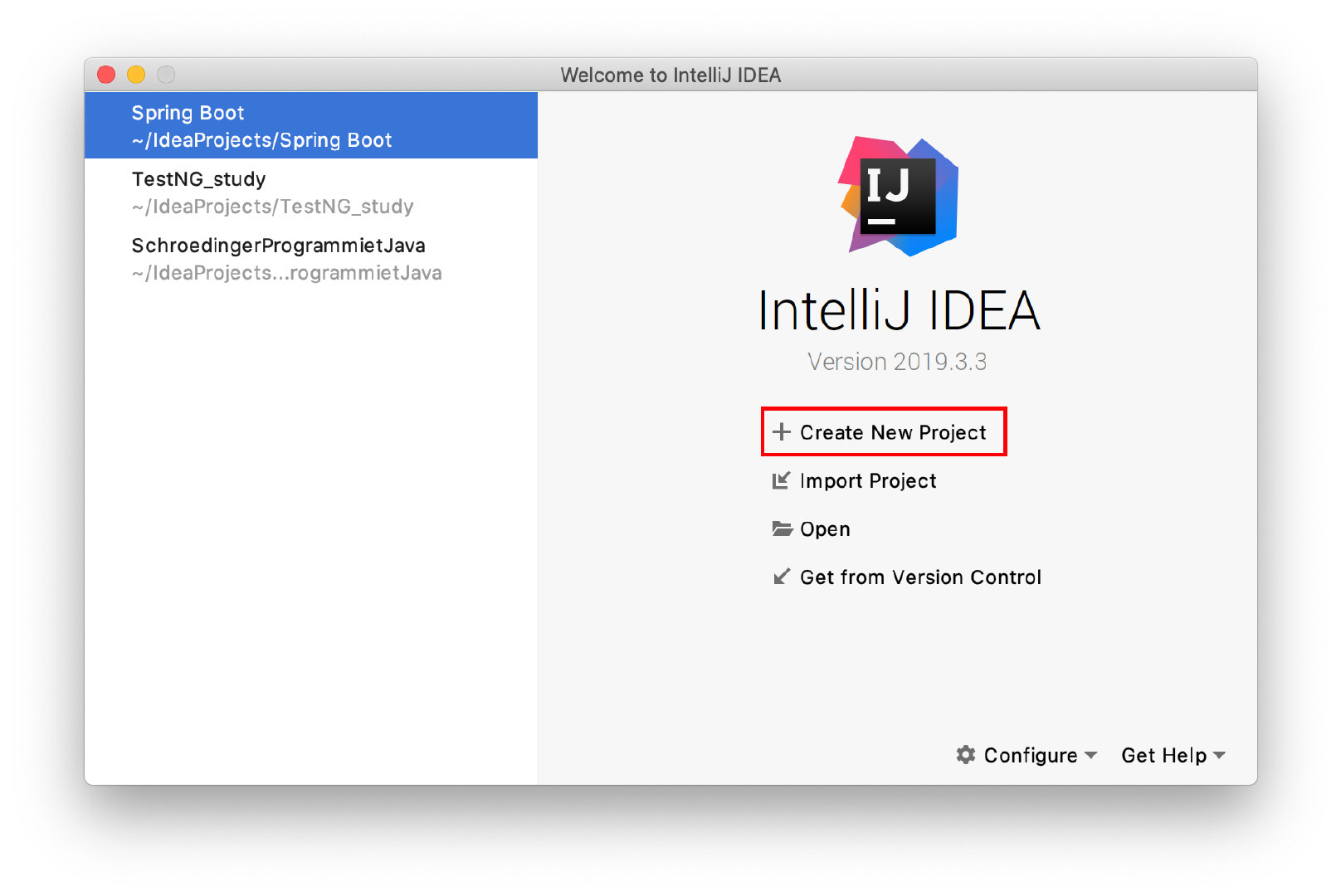This screenshot has width=1341, height=896.
Task: Click the ~/IdeaProjects/TestNG_study path text
Action: click(272, 207)
